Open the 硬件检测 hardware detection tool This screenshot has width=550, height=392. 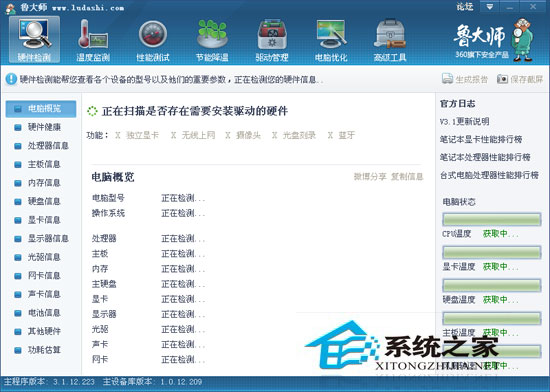[x=34, y=40]
